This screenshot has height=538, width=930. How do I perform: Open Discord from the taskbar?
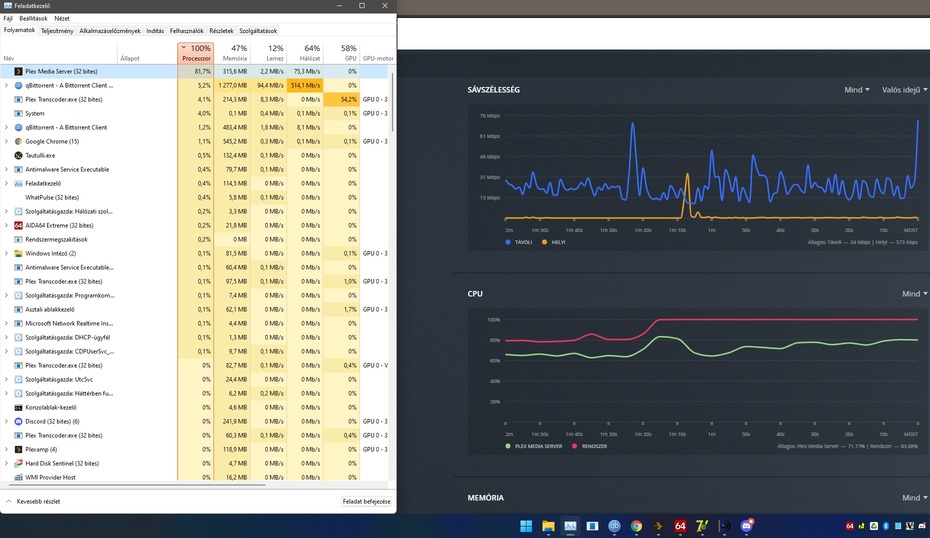pos(747,526)
